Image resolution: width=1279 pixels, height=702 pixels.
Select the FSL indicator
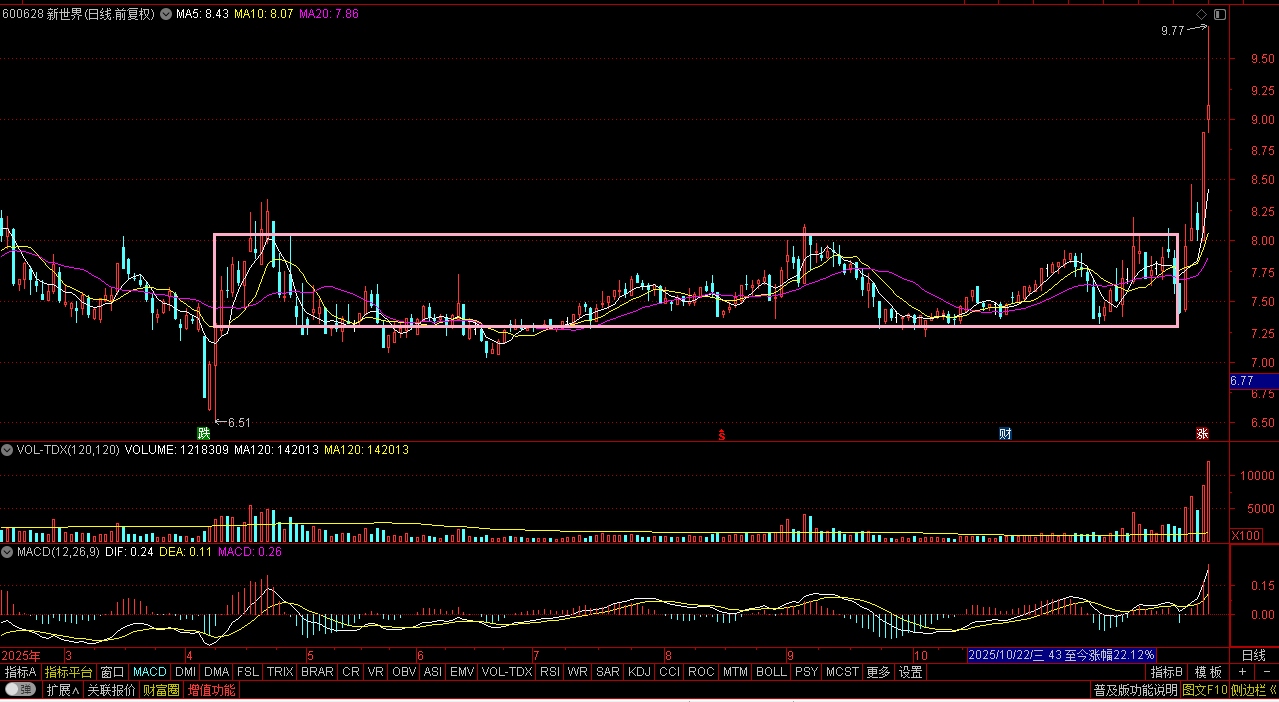point(248,672)
